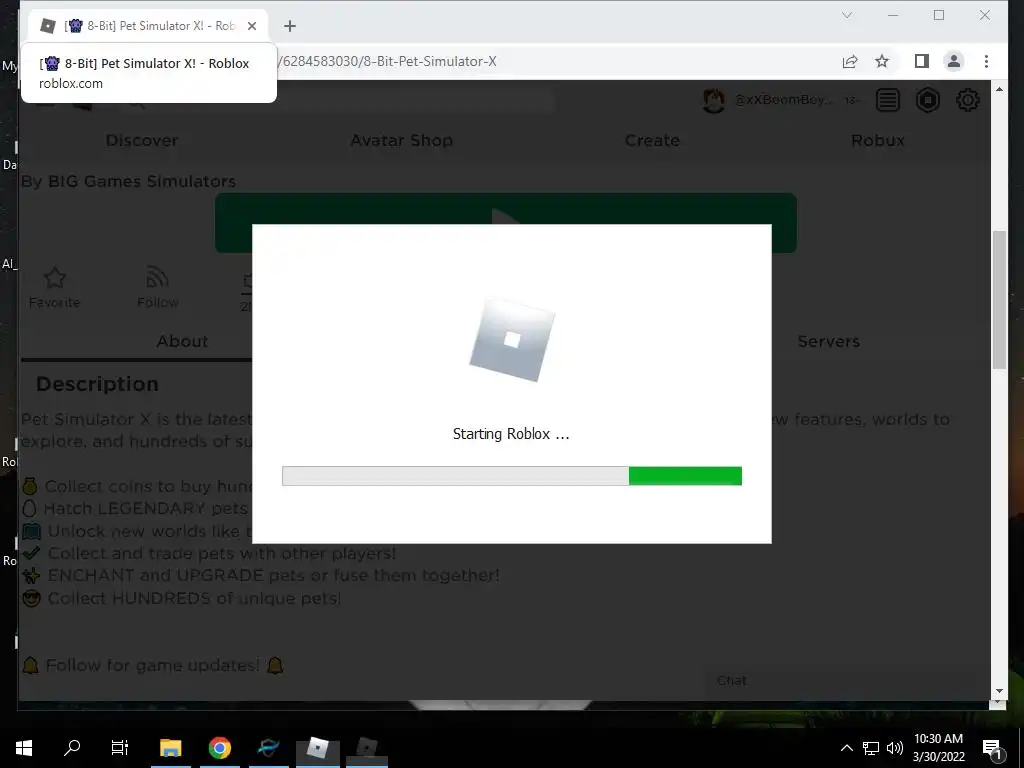Open BIG Games Simulators creator link
1024x768 pixels.
[x=142, y=182]
